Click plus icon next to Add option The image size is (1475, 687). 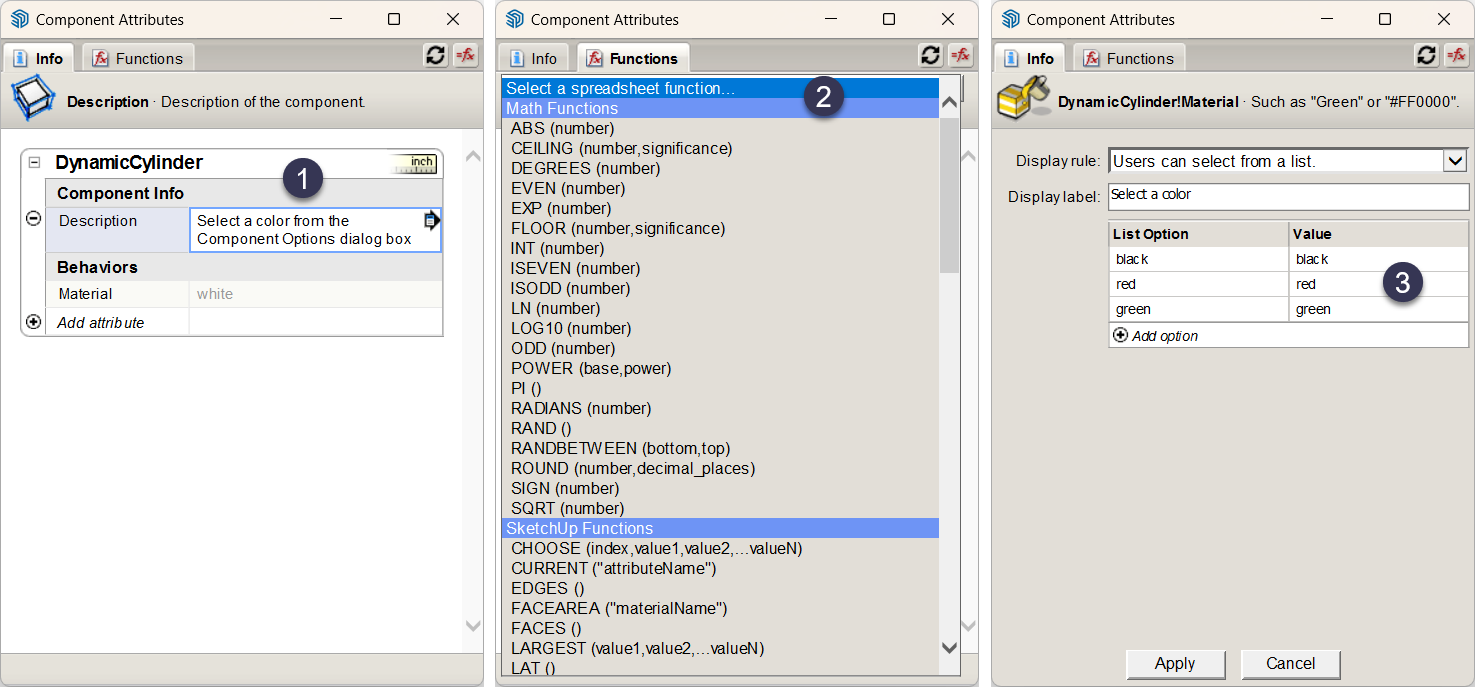pyautogui.click(x=1120, y=336)
